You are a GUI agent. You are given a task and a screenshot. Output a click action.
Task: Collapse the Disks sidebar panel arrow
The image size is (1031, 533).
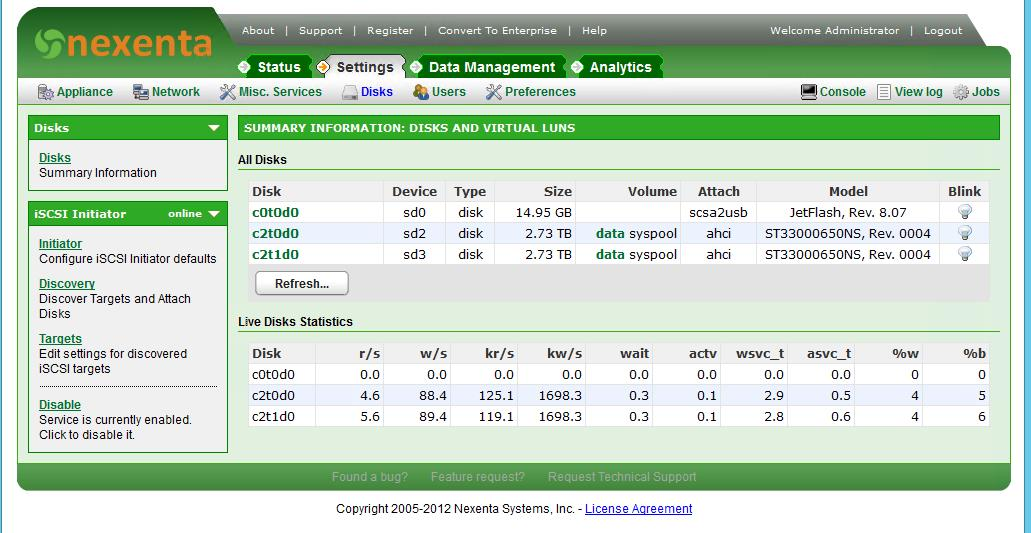(214, 128)
